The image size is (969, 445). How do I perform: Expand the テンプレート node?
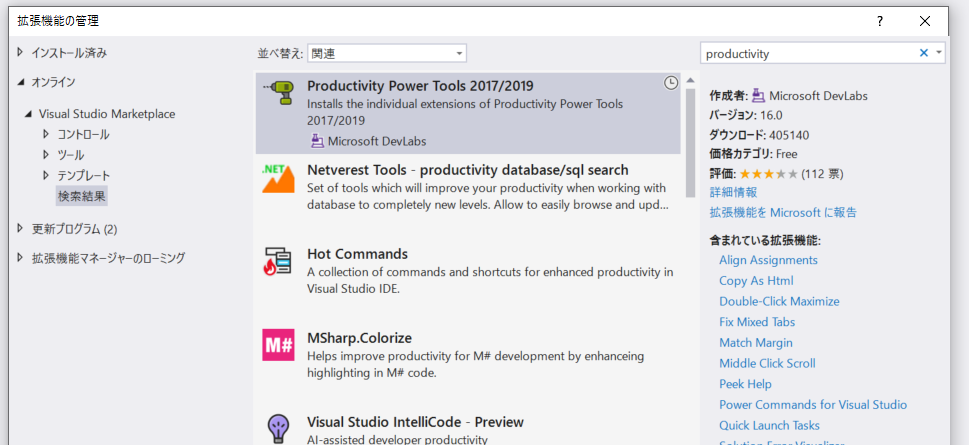tap(46, 175)
